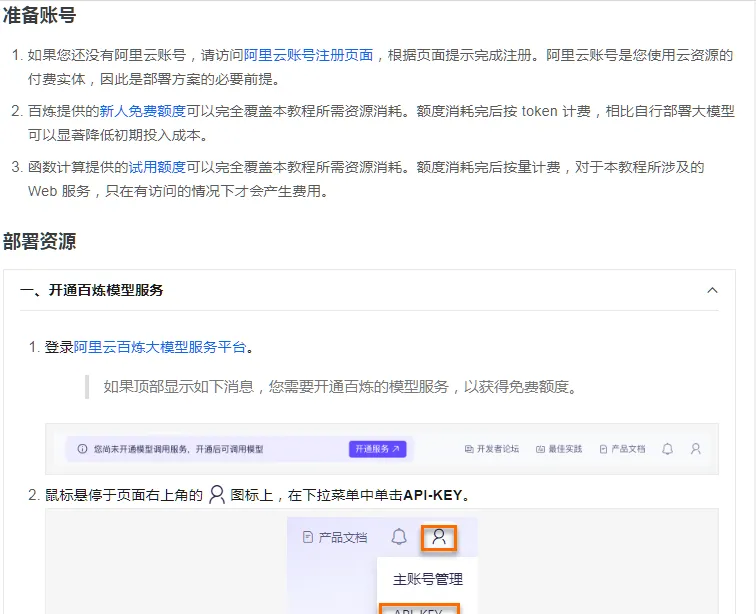Click the info icon before 您尚未开通模型调用服务
The image size is (756, 614).
pos(82,449)
